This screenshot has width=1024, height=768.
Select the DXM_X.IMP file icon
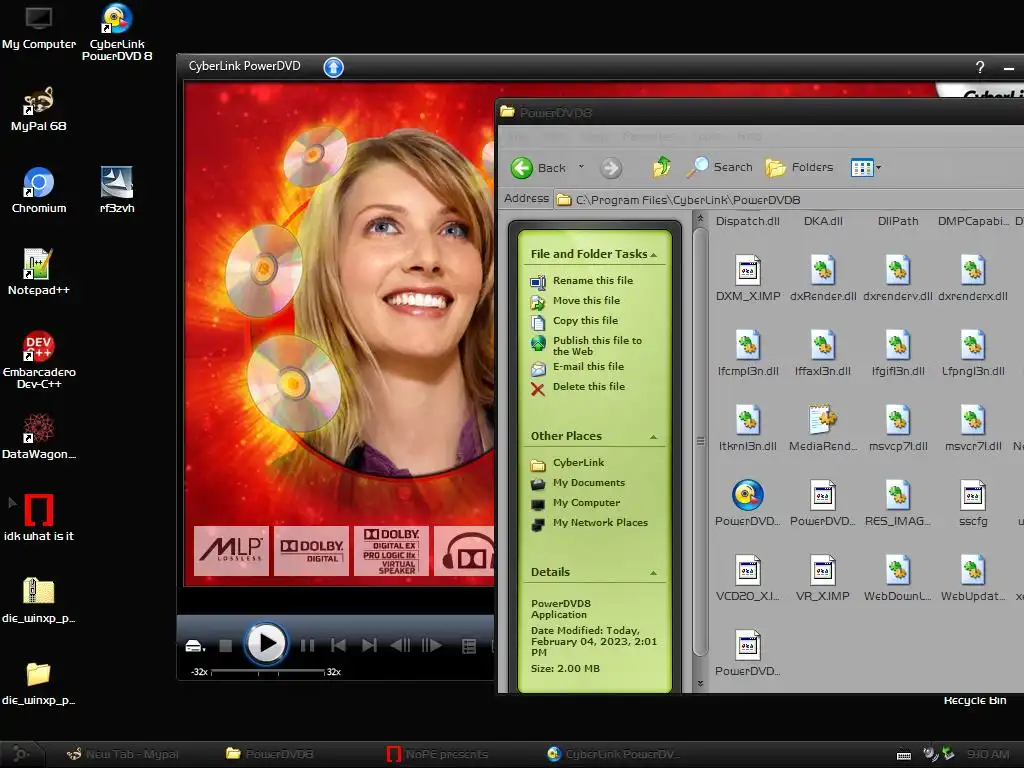(748, 270)
